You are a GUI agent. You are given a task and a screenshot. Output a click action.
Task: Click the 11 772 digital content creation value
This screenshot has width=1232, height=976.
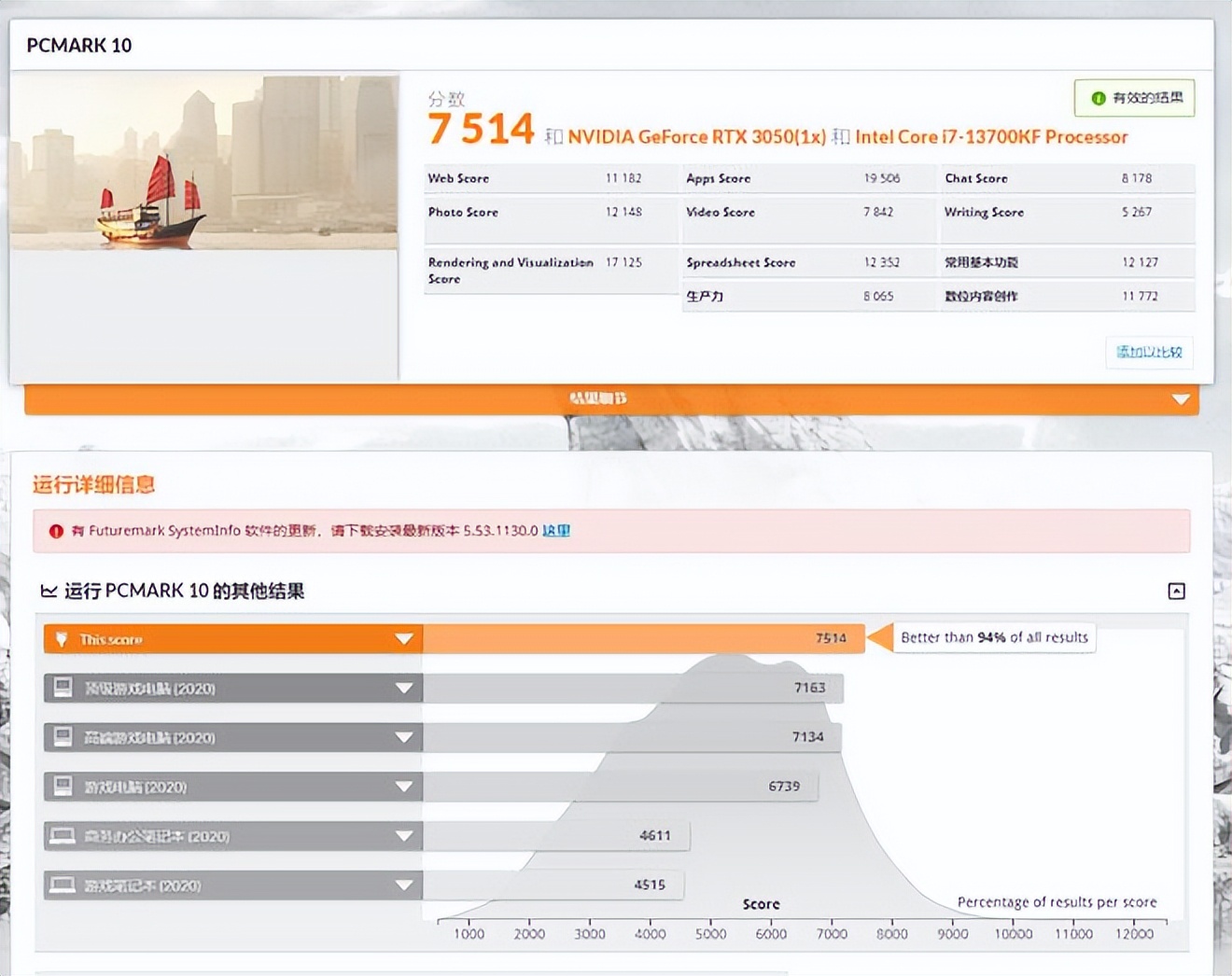[1140, 296]
